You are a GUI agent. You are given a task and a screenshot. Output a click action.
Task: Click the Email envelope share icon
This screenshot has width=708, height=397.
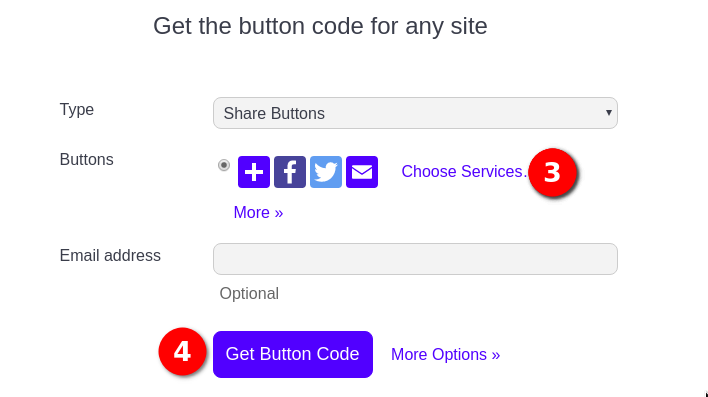click(362, 172)
